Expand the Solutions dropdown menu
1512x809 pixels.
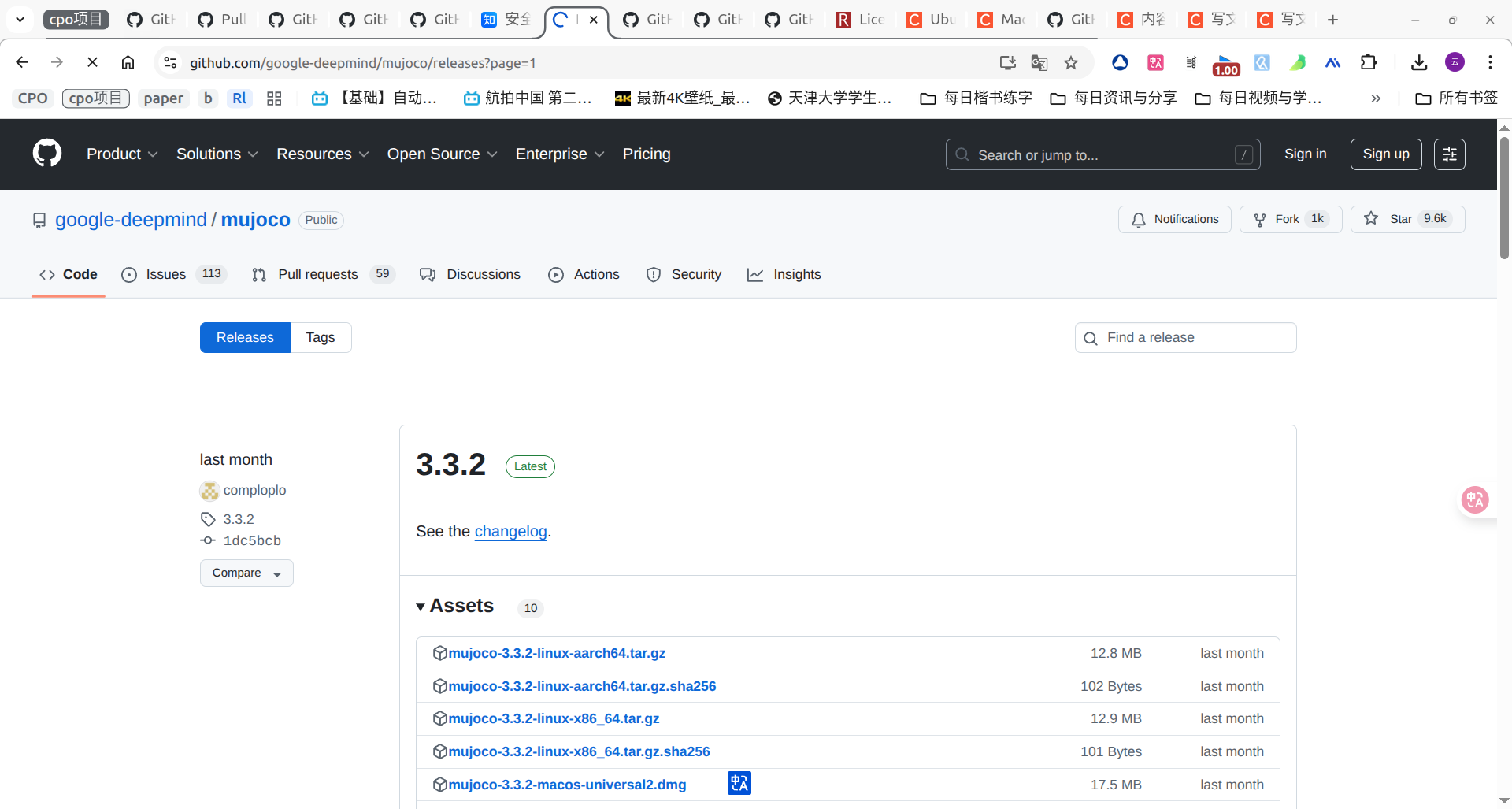pyautogui.click(x=217, y=154)
